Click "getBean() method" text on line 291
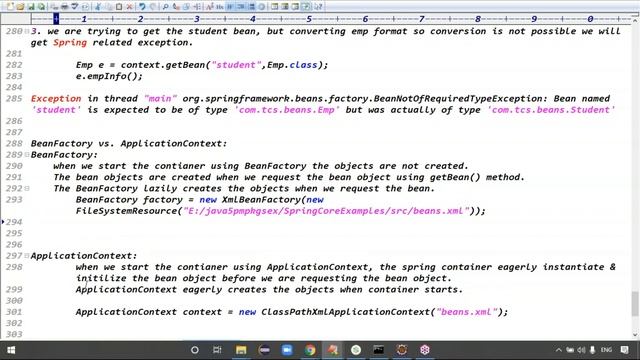 point(476,177)
